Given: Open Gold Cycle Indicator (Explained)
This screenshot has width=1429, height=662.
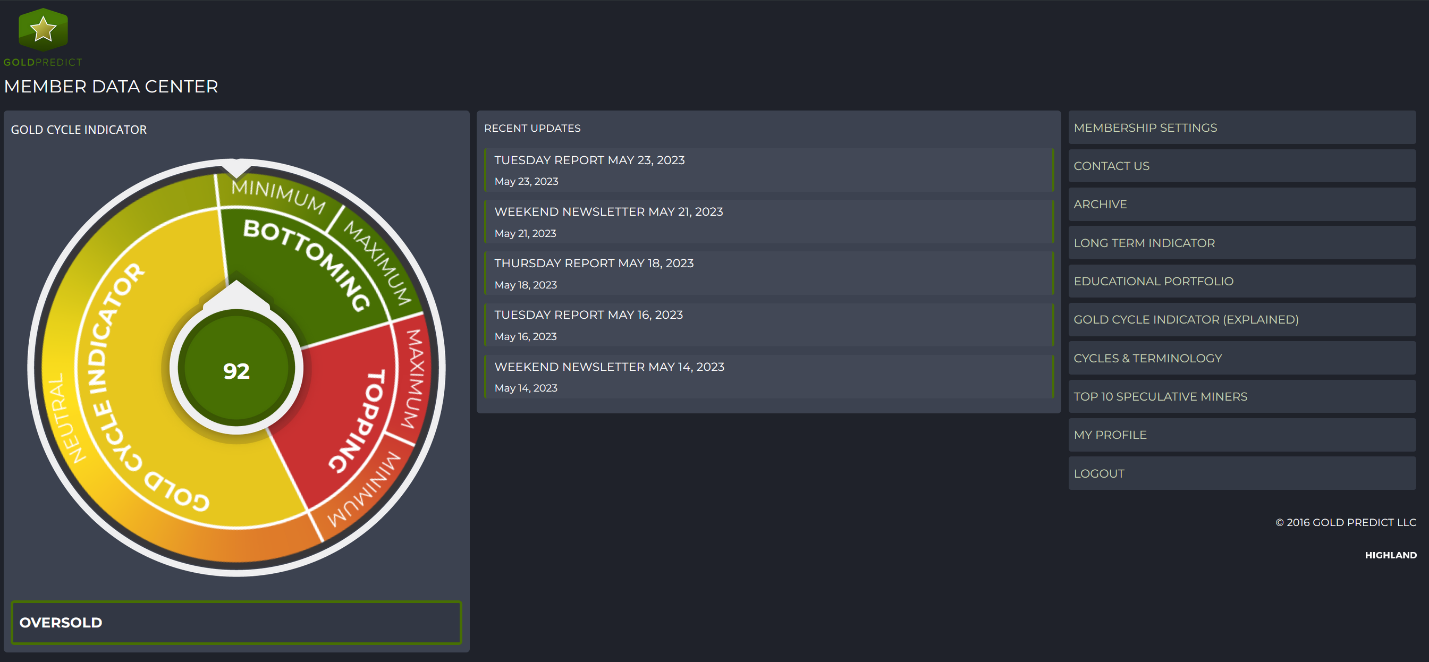Looking at the screenshot, I should point(1185,320).
